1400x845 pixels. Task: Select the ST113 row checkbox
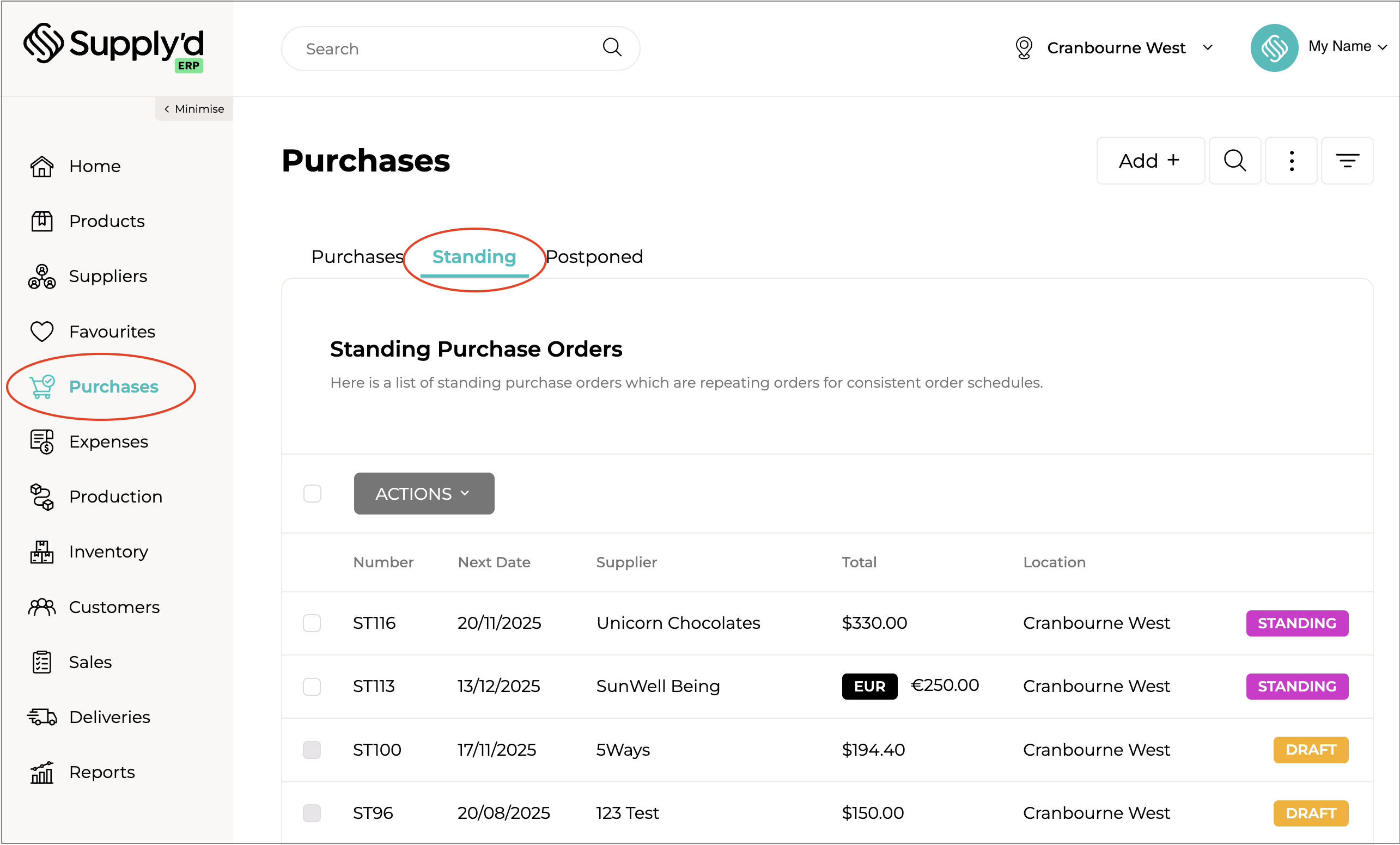pyautogui.click(x=312, y=686)
